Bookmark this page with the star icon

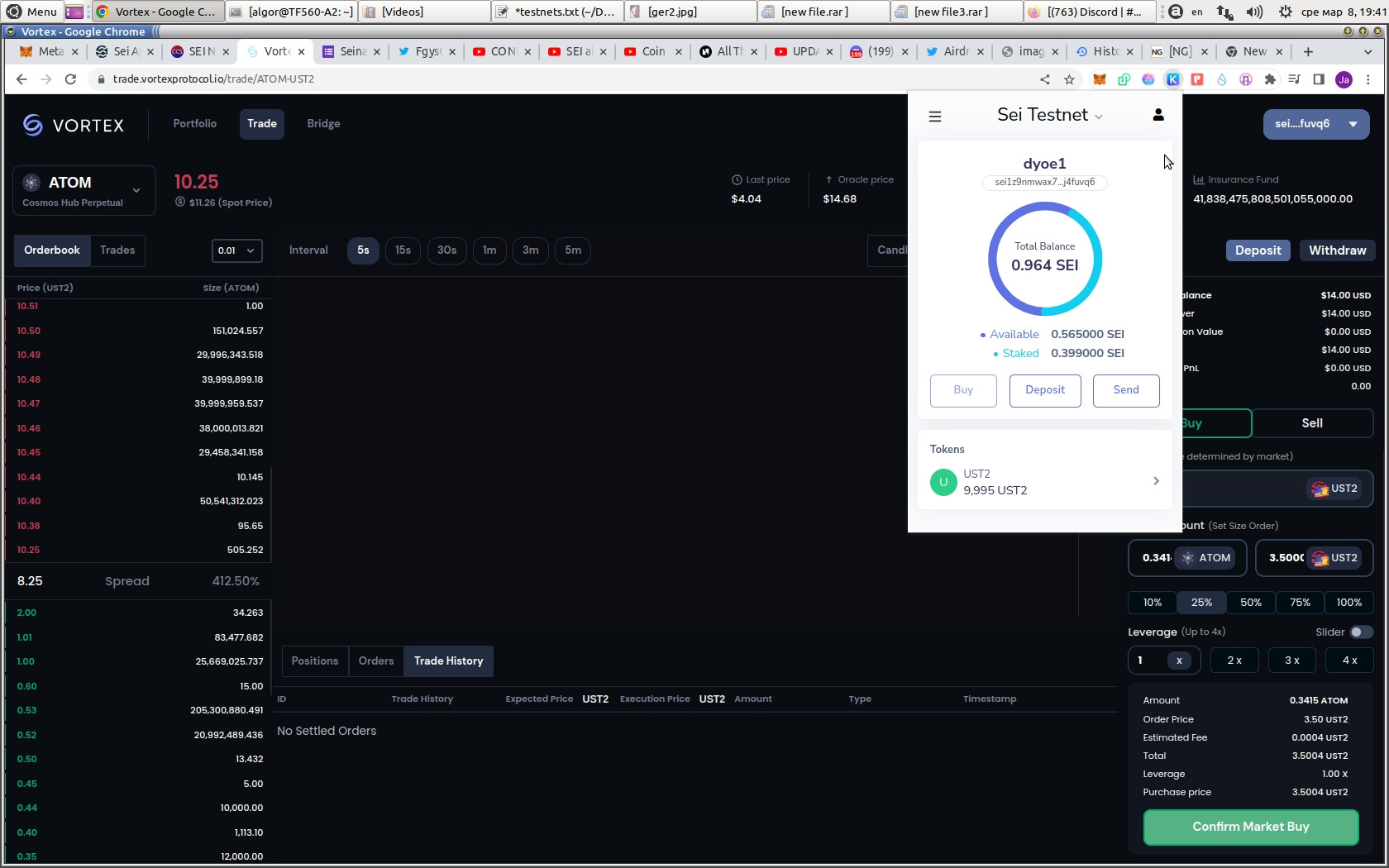click(x=1069, y=79)
